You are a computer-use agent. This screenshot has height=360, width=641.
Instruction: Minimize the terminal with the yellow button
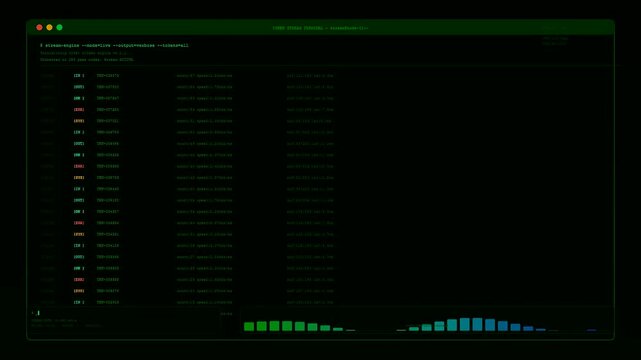coord(49,27)
